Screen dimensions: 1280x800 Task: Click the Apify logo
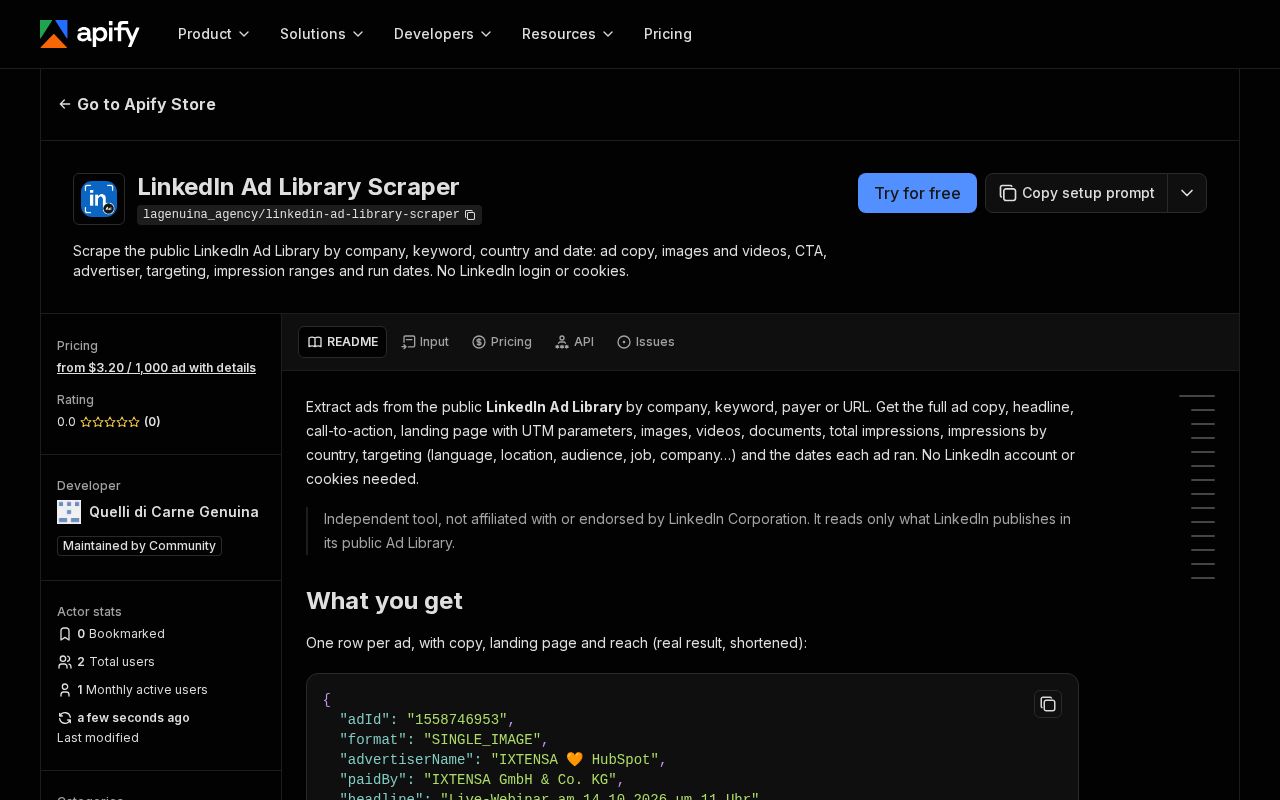click(90, 34)
